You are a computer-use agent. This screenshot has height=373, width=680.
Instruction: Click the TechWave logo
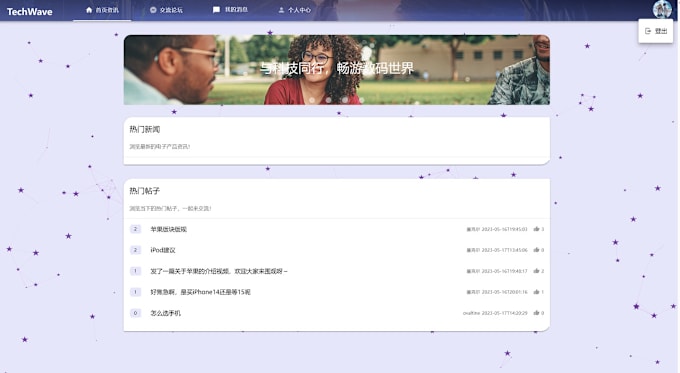point(29,12)
